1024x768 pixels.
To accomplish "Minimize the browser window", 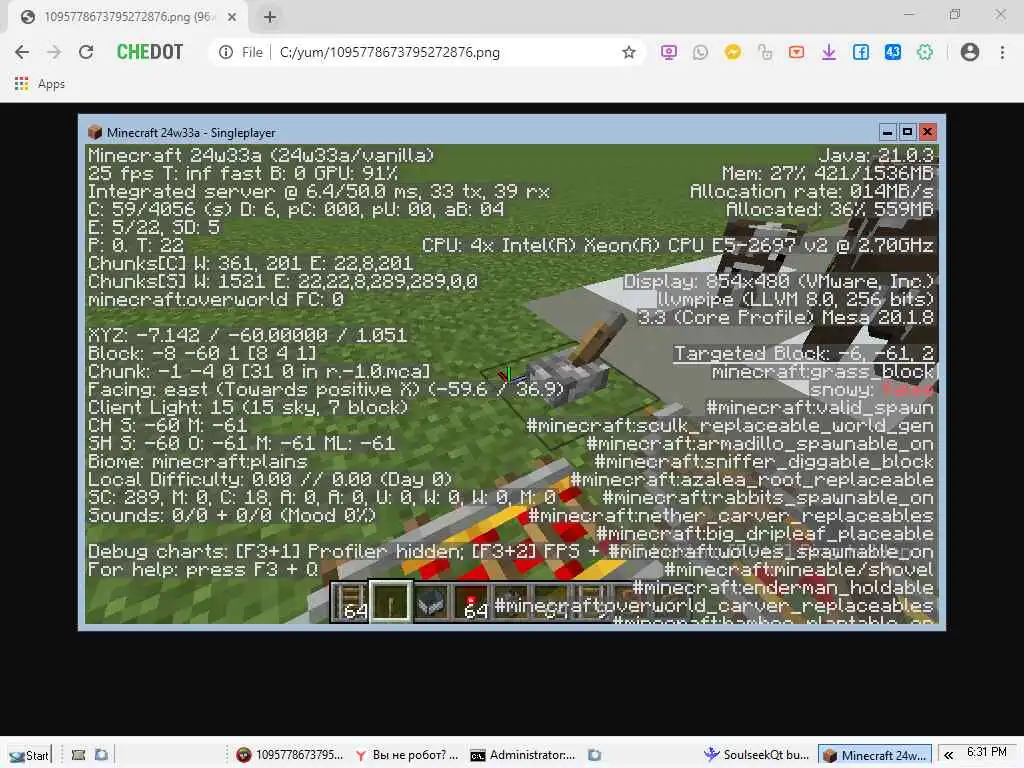I will tap(908, 14).
